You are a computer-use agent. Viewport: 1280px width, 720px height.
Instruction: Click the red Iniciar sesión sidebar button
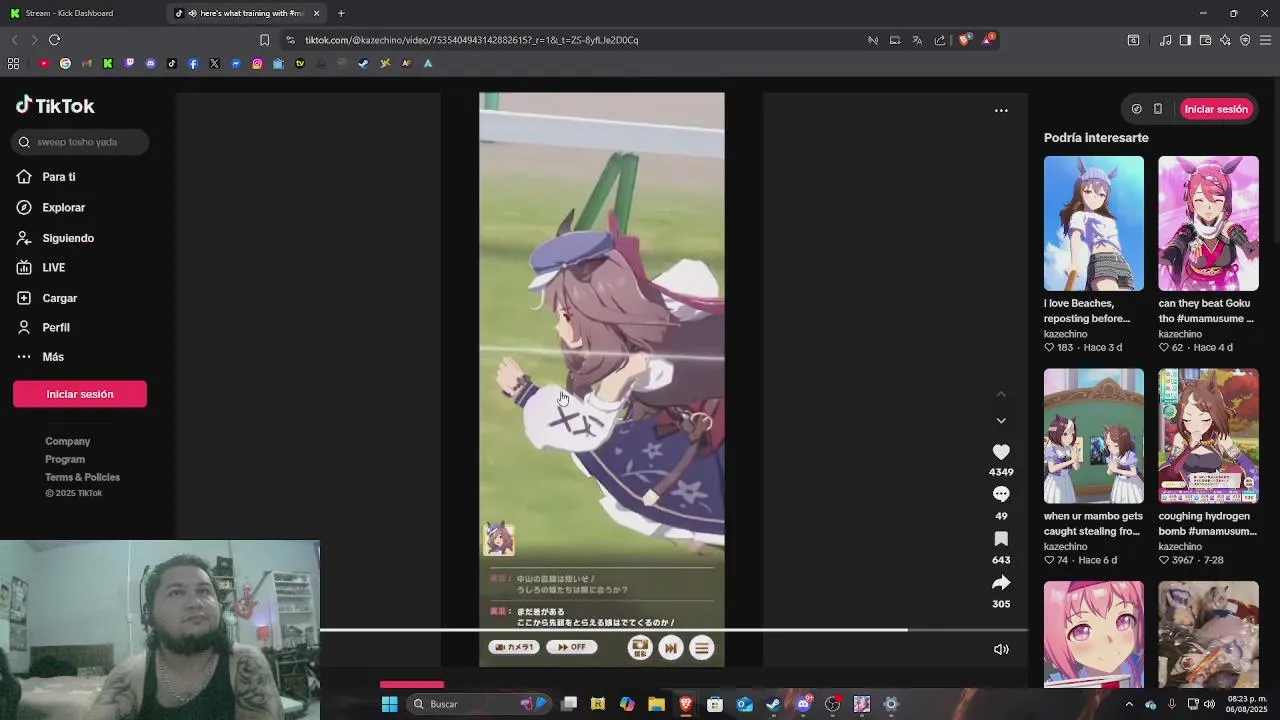80,394
